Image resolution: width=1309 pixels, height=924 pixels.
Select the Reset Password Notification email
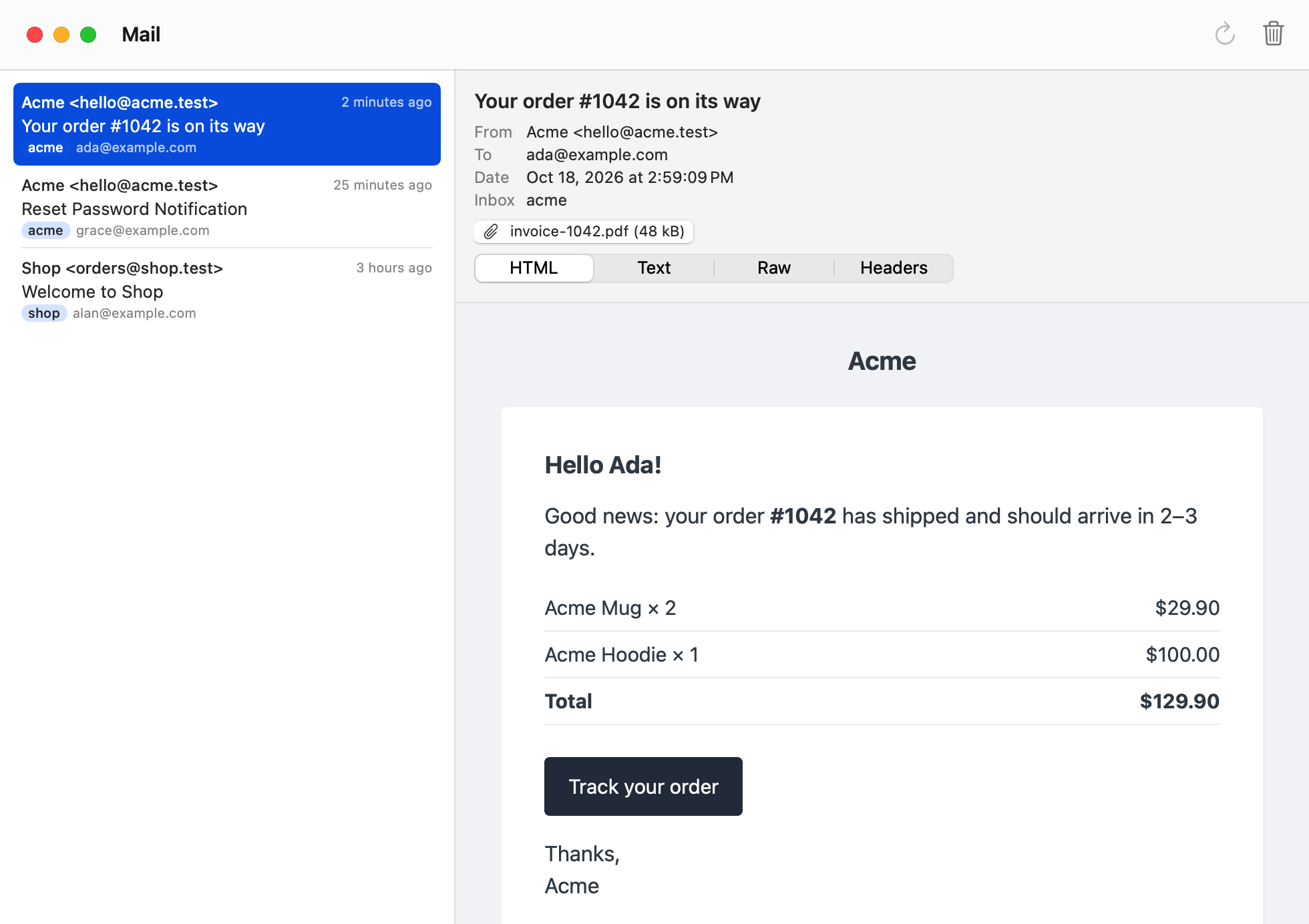[227, 207]
